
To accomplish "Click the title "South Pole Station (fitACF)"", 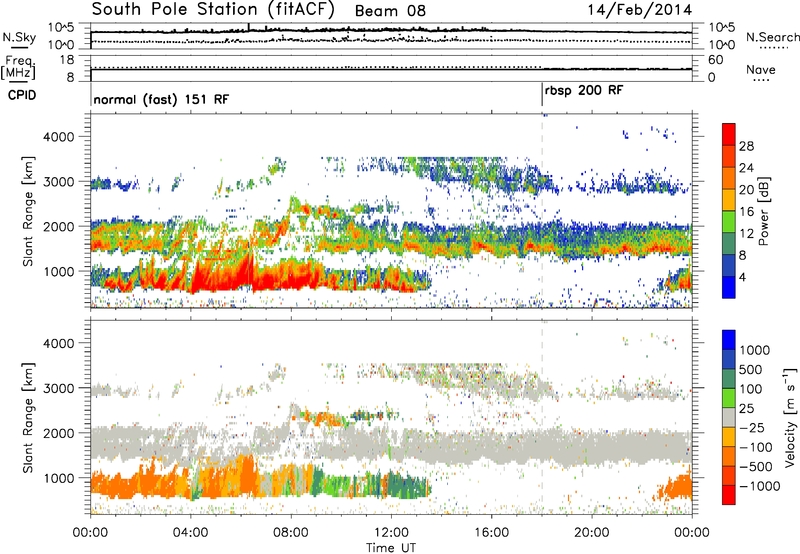I will click(x=213, y=9).
